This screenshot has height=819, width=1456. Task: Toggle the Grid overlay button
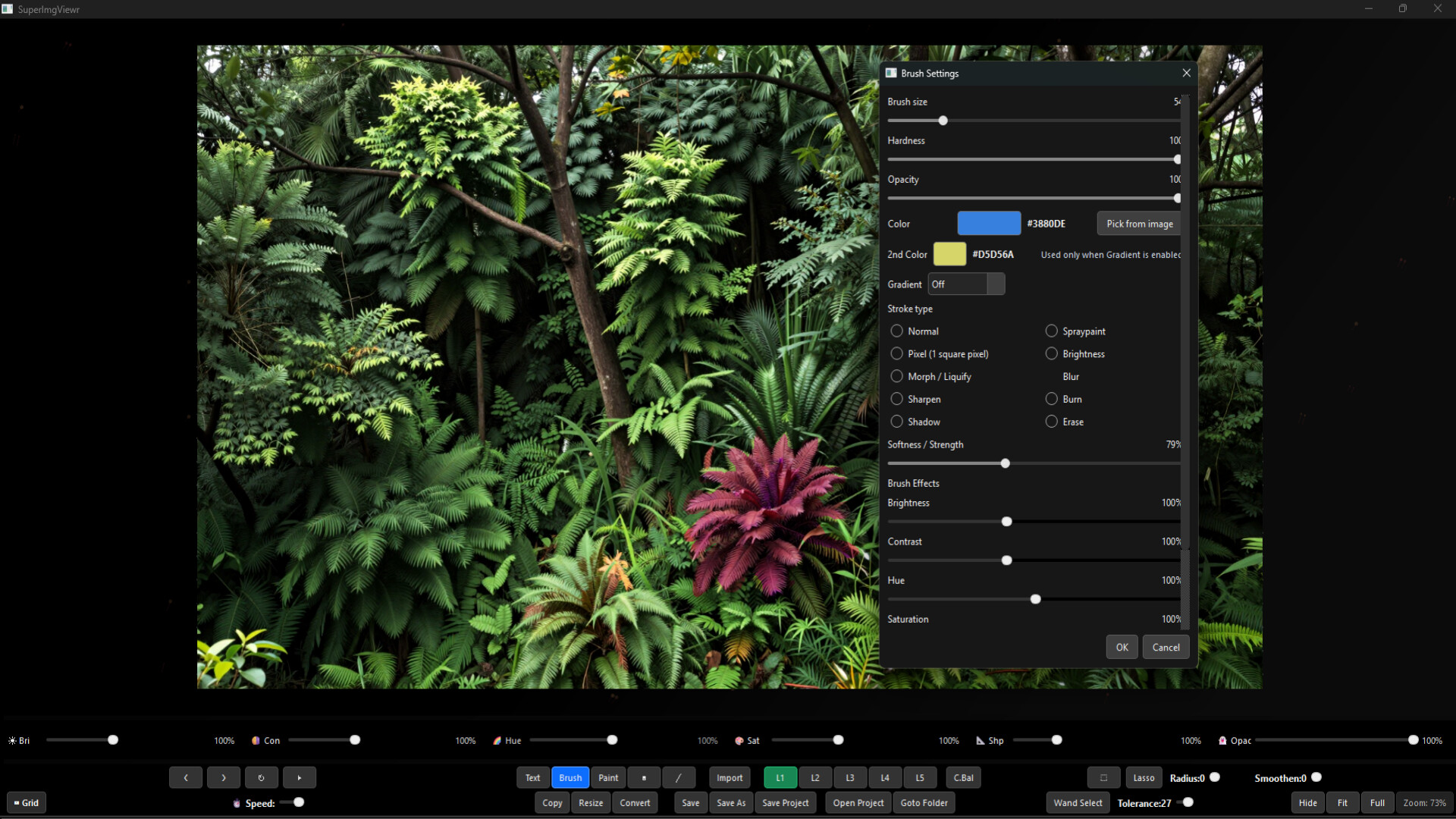[27, 802]
